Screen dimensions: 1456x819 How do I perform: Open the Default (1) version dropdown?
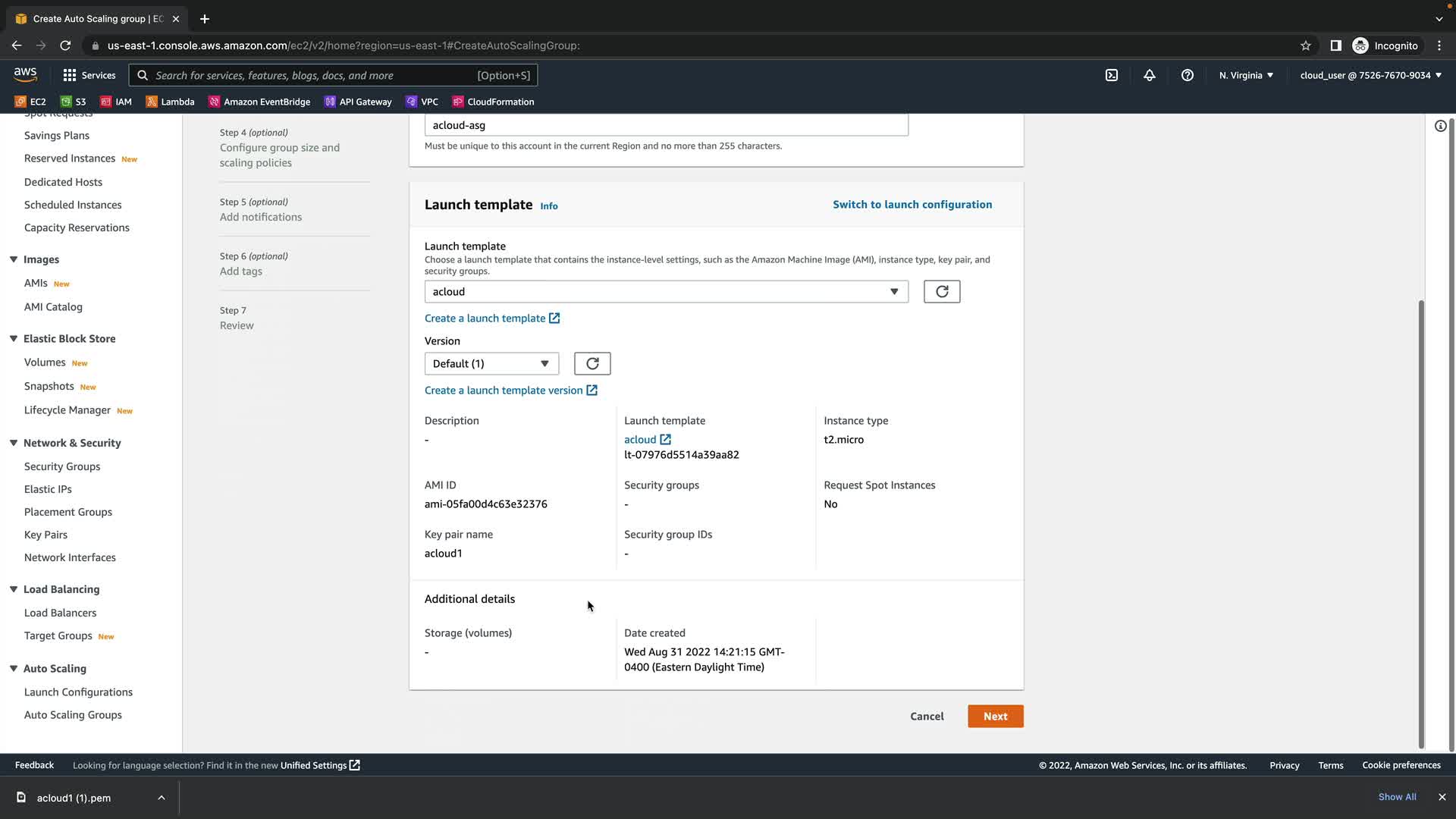pyautogui.click(x=491, y=364)
